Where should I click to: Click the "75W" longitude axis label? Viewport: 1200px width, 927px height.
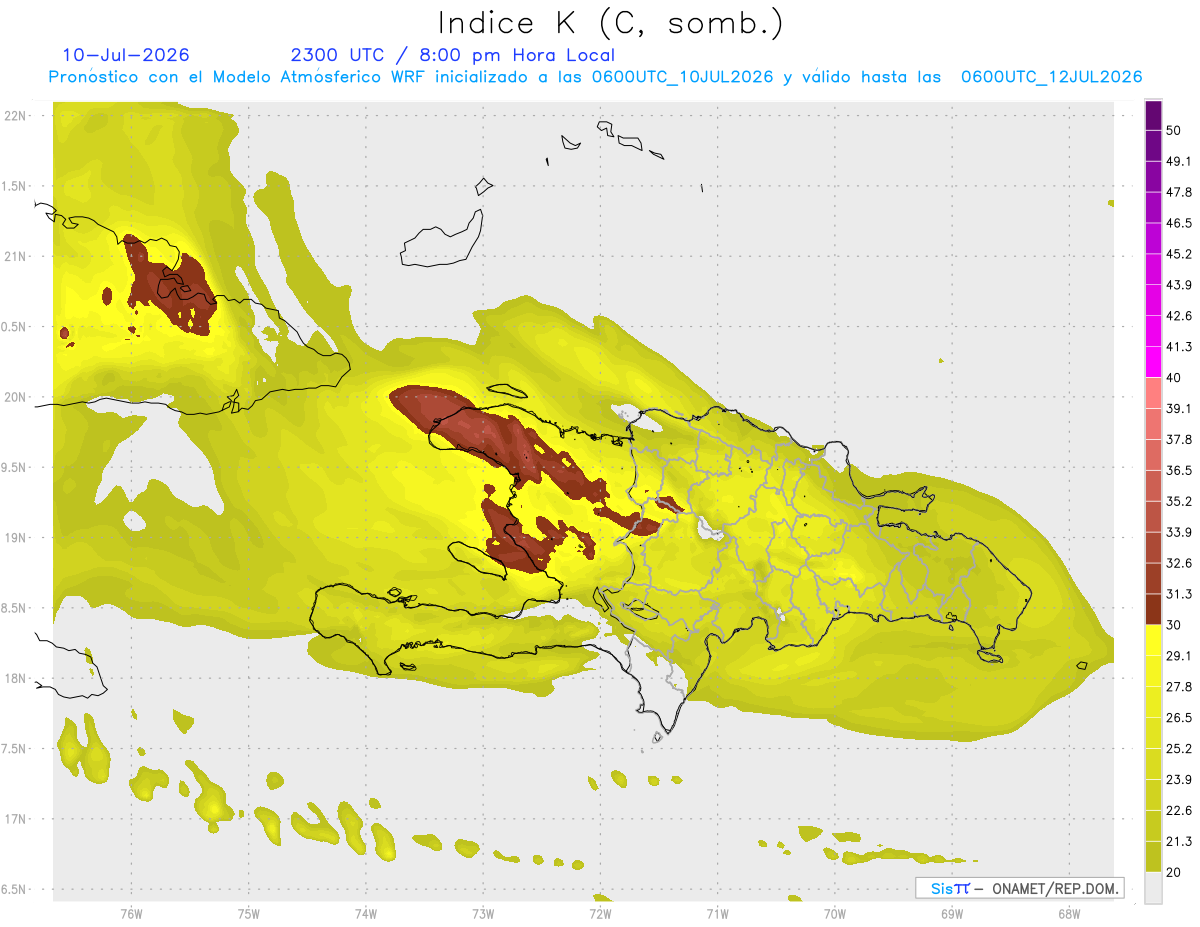pos(249,913)
